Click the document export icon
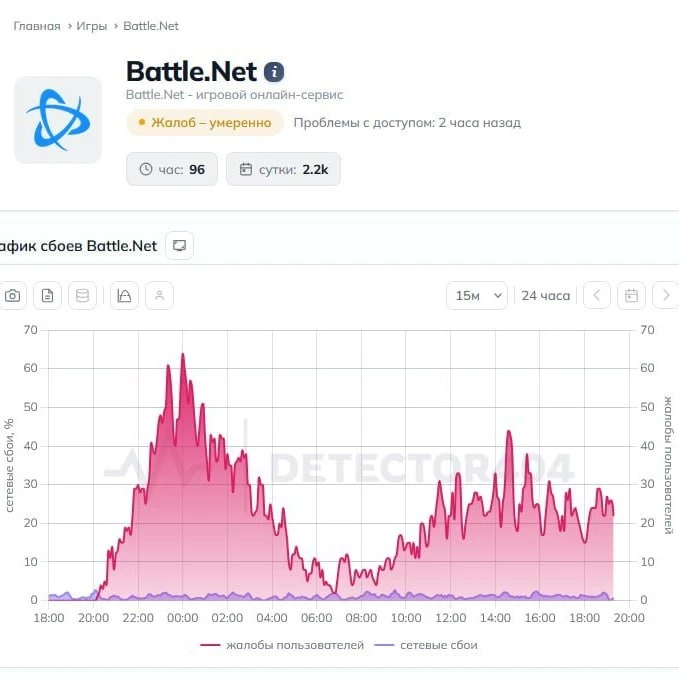The image size is (679, 679). click(x=48, y=296)
